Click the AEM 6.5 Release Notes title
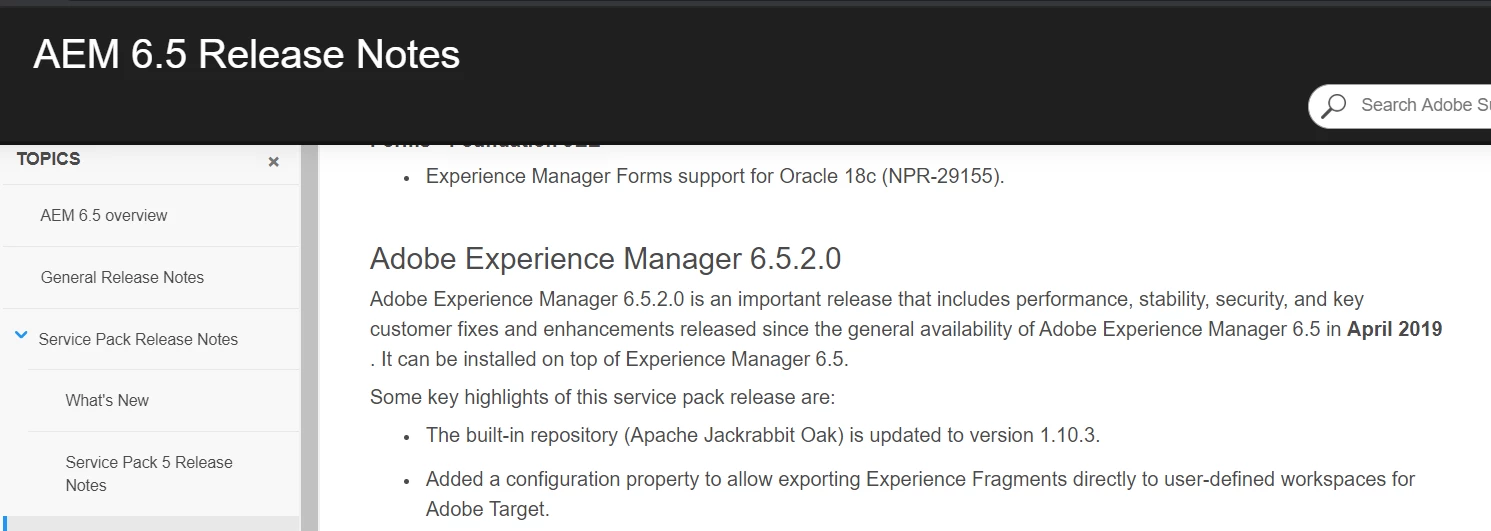 point(246,54)
